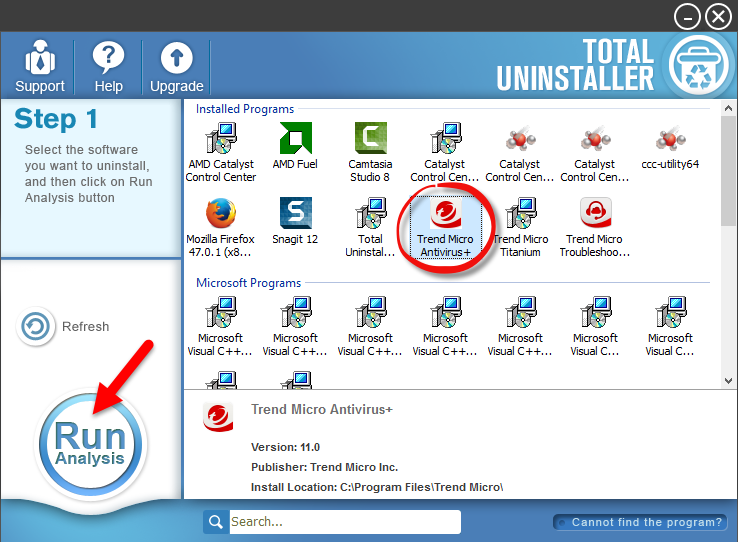Screen dimensions: 738x542
Task: Select Camtasia Studio 8 in the list
Action: [370, 152]
